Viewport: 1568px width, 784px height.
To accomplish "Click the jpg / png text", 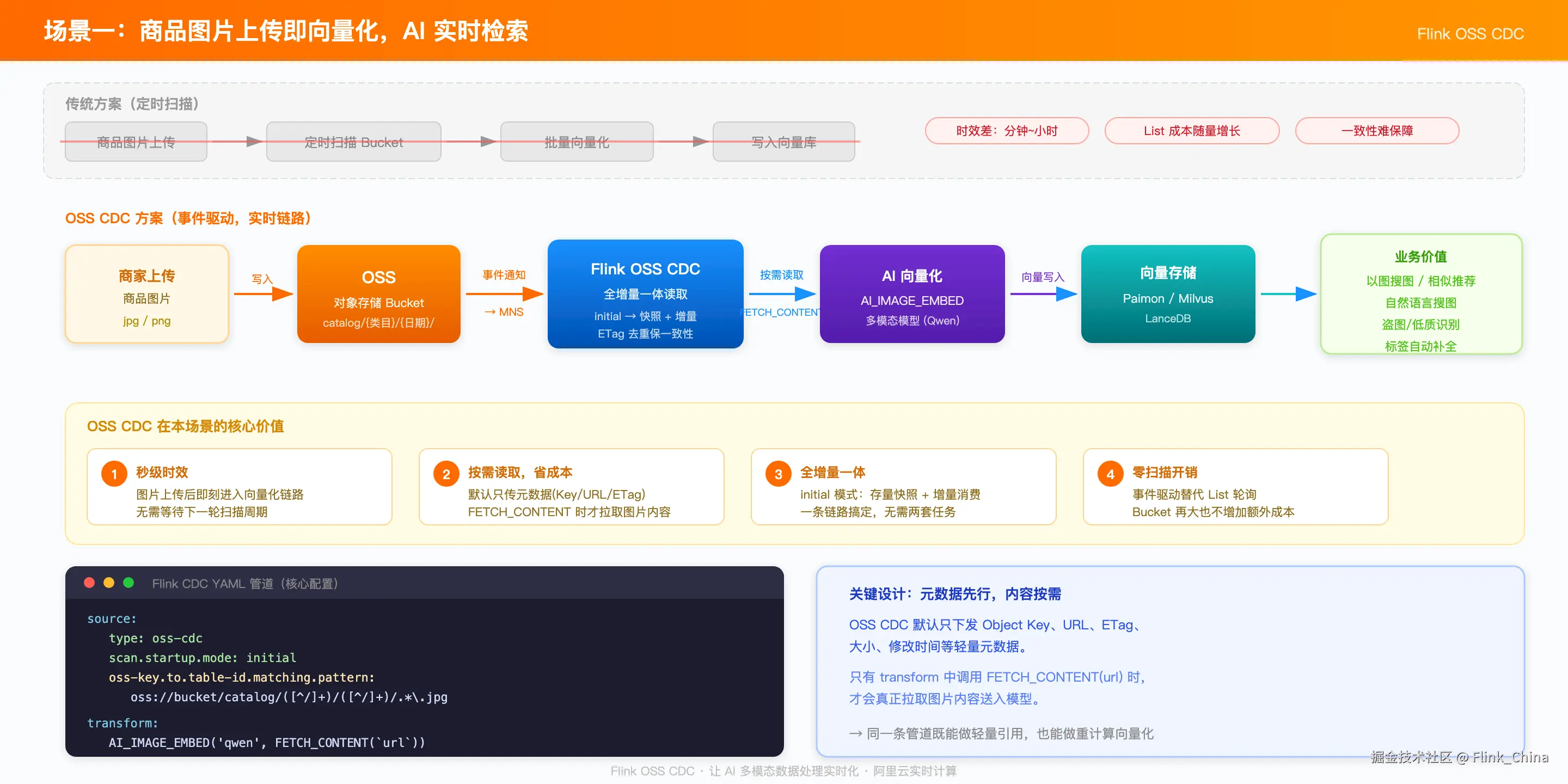I will (146, 320).
